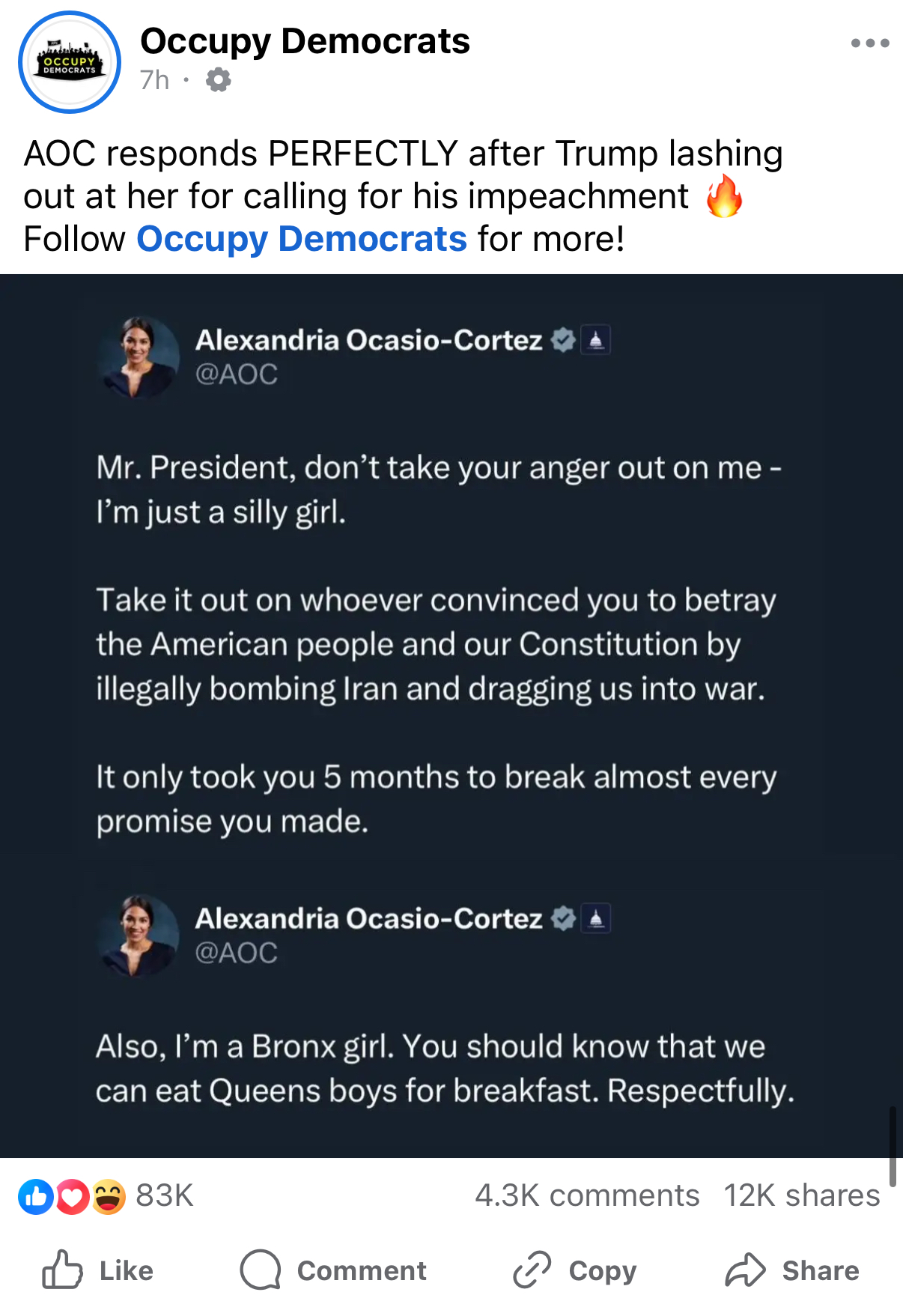Click the Occupy Democrats profile picture
The width and height of the screenshot is (903, 1316).
point(70,62)
